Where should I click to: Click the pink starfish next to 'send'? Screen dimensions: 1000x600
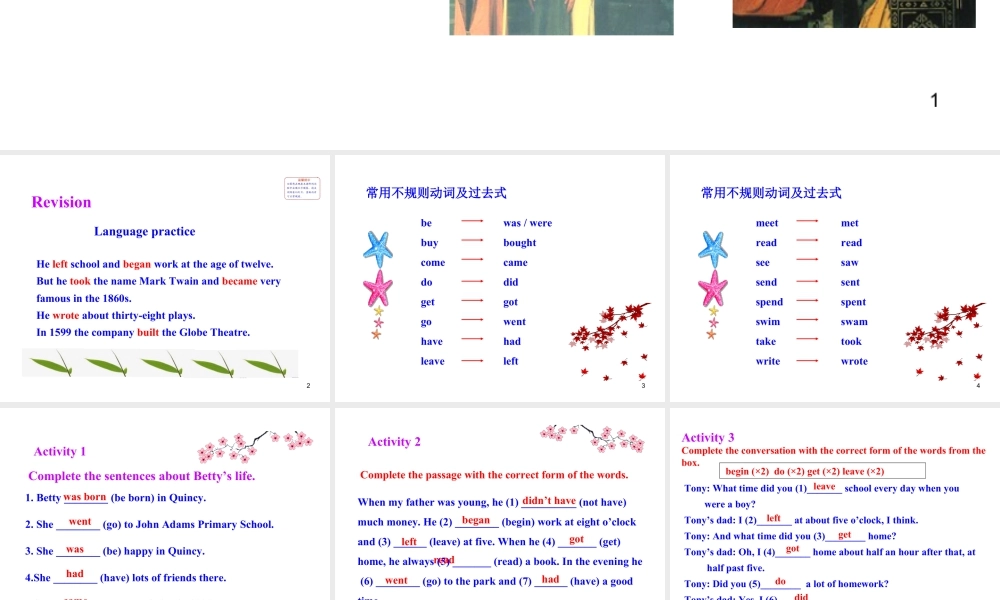pyautogui.click(x=713, y=288)
